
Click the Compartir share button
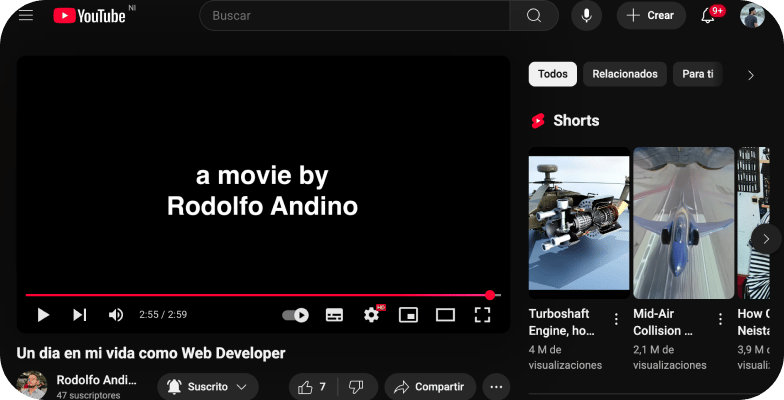pyautogui.click(x=430, y=387)
